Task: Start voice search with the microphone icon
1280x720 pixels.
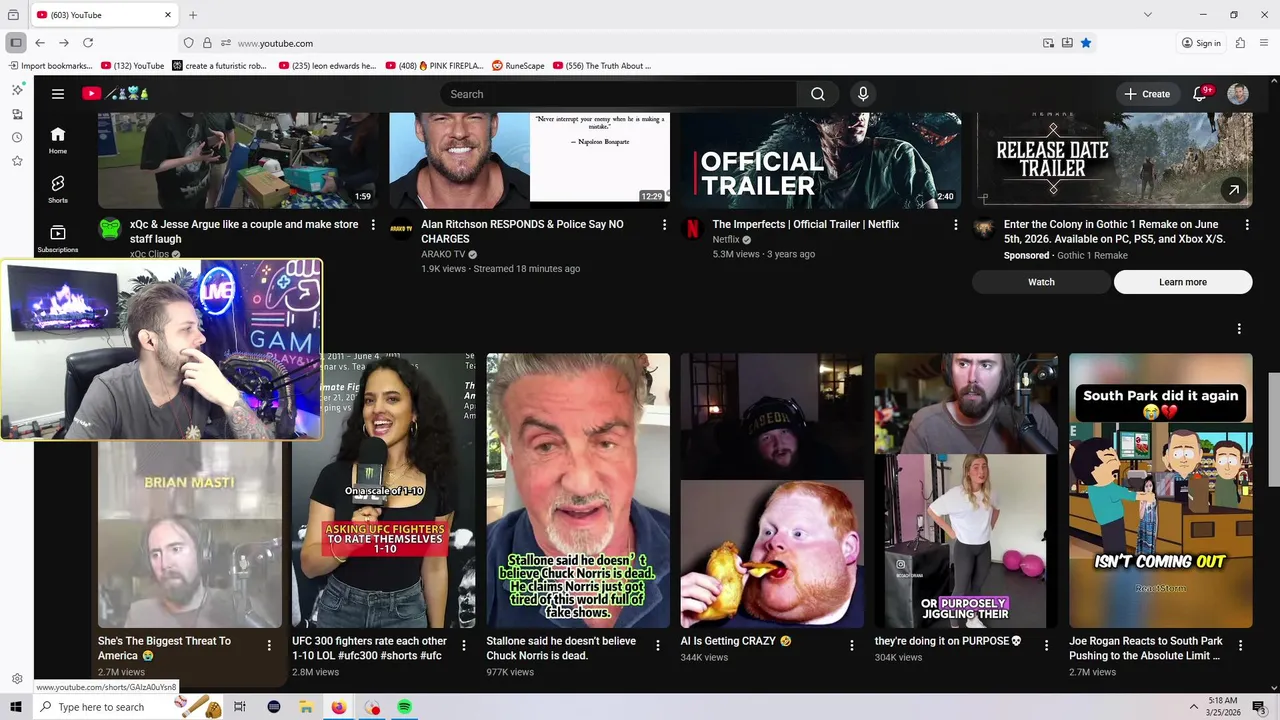Action: [x=863, y=94]
